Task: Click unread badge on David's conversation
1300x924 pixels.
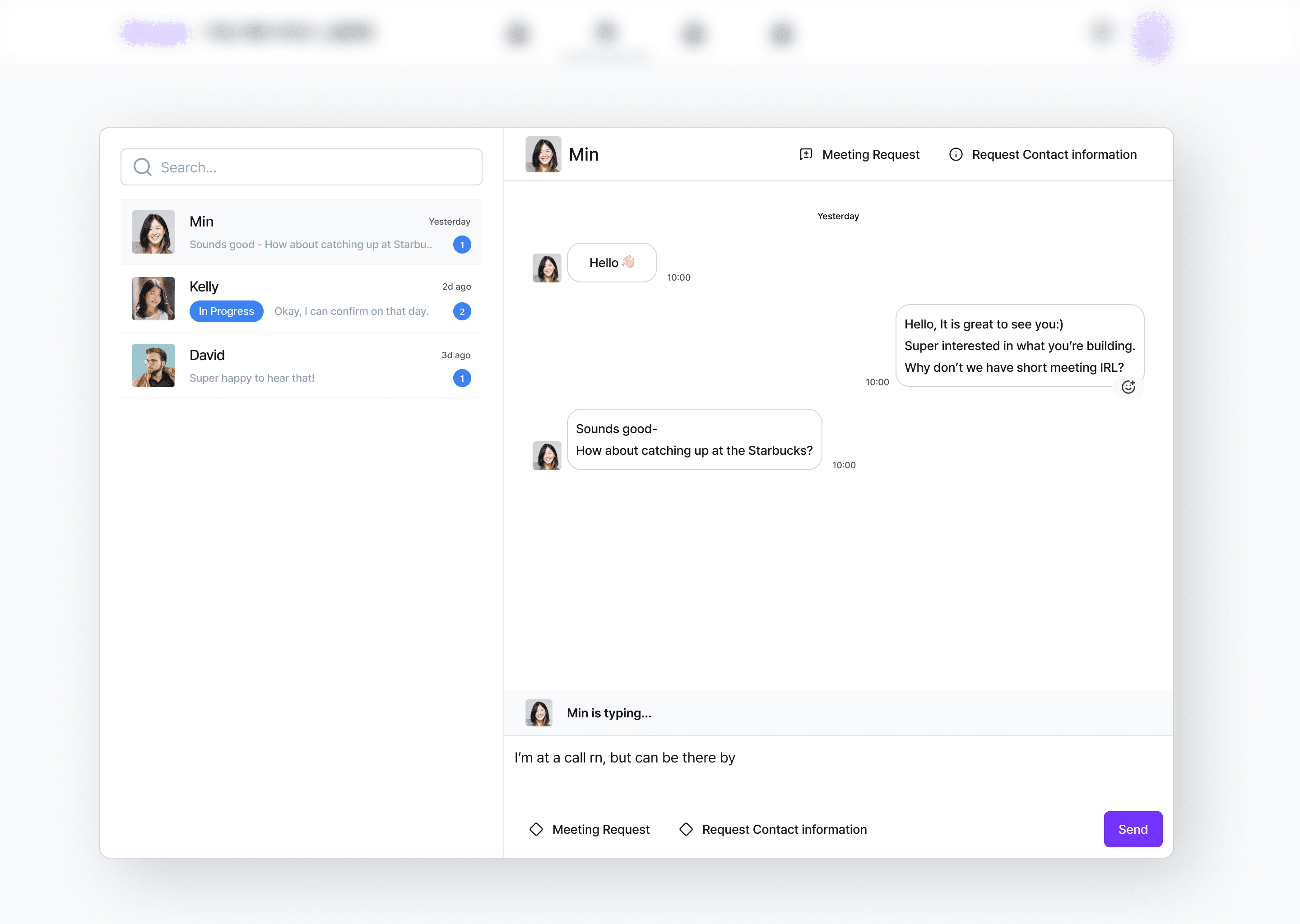Action: [462, 378]
